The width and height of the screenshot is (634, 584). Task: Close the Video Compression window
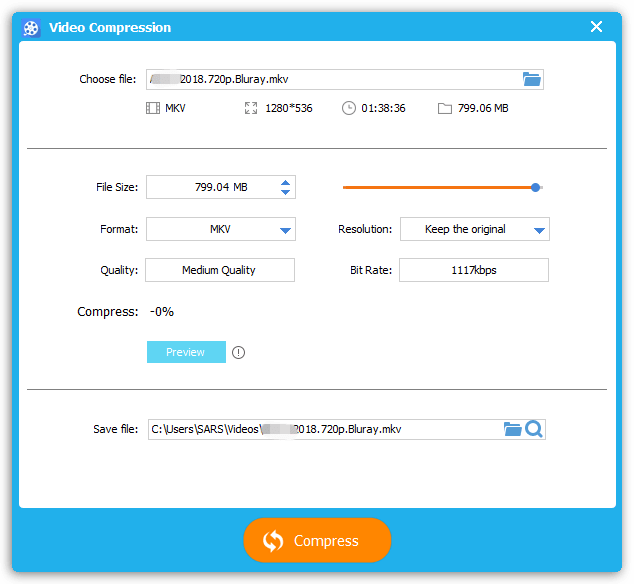pos(596,27)
